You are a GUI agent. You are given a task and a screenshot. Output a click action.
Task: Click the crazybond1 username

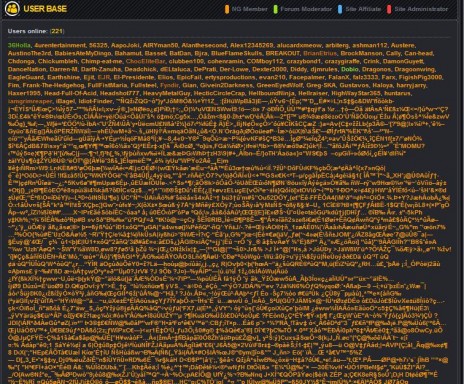pyautogui.click(x=304, y=61)
